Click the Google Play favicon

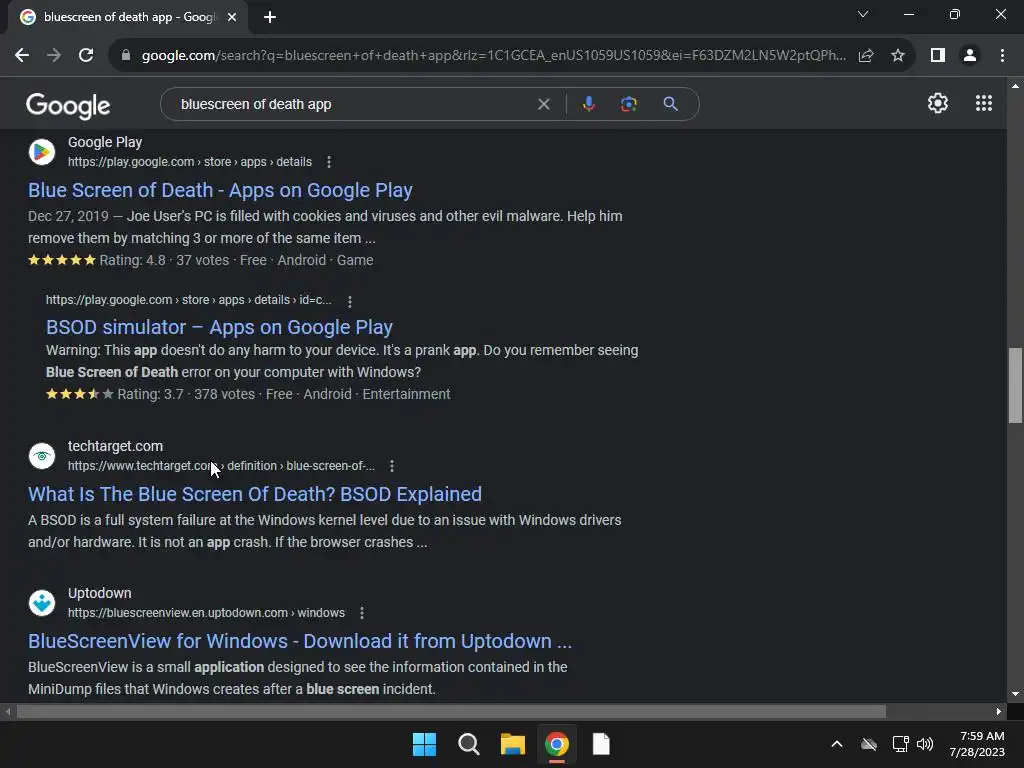(x=42, y=152)
